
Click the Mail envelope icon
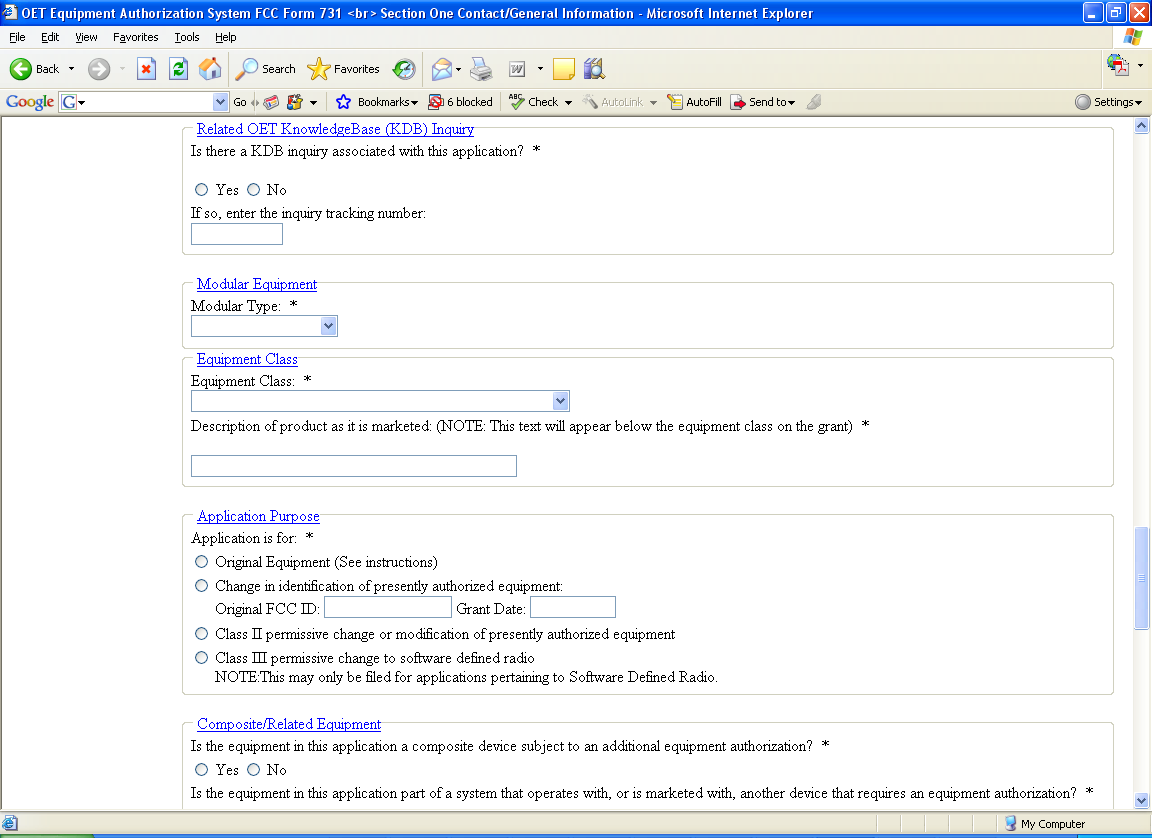pyautogui.click(x=442, y=69)
